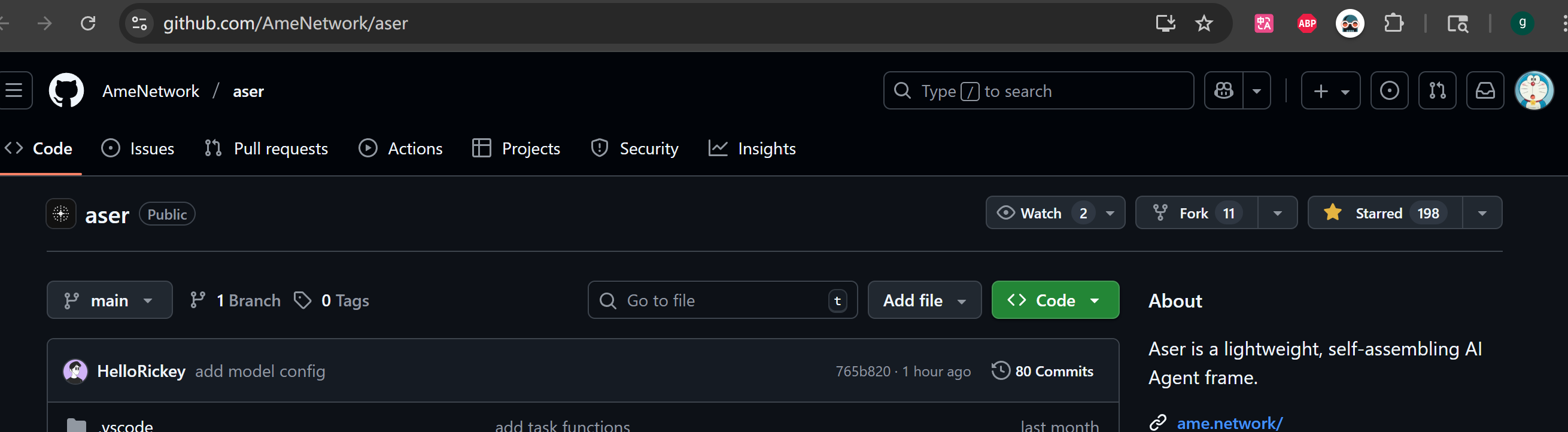The height and width of the screenshot is (432, 1568).
Task: Switch to the Insights tab
Action: tap(752, 148)
